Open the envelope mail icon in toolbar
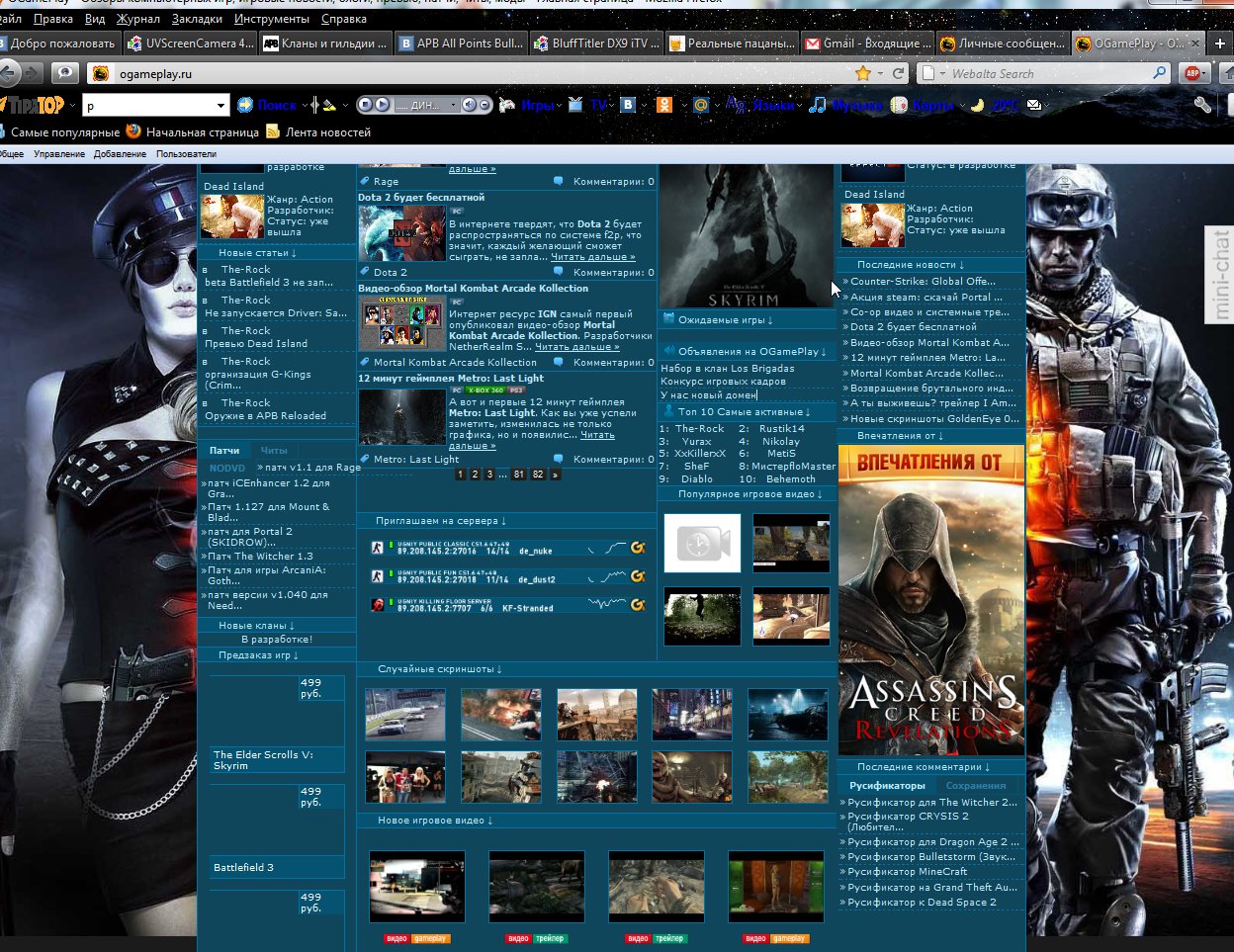This screenshot has height=952, width=1234. pyautogui.click(x=1033, y=105)
